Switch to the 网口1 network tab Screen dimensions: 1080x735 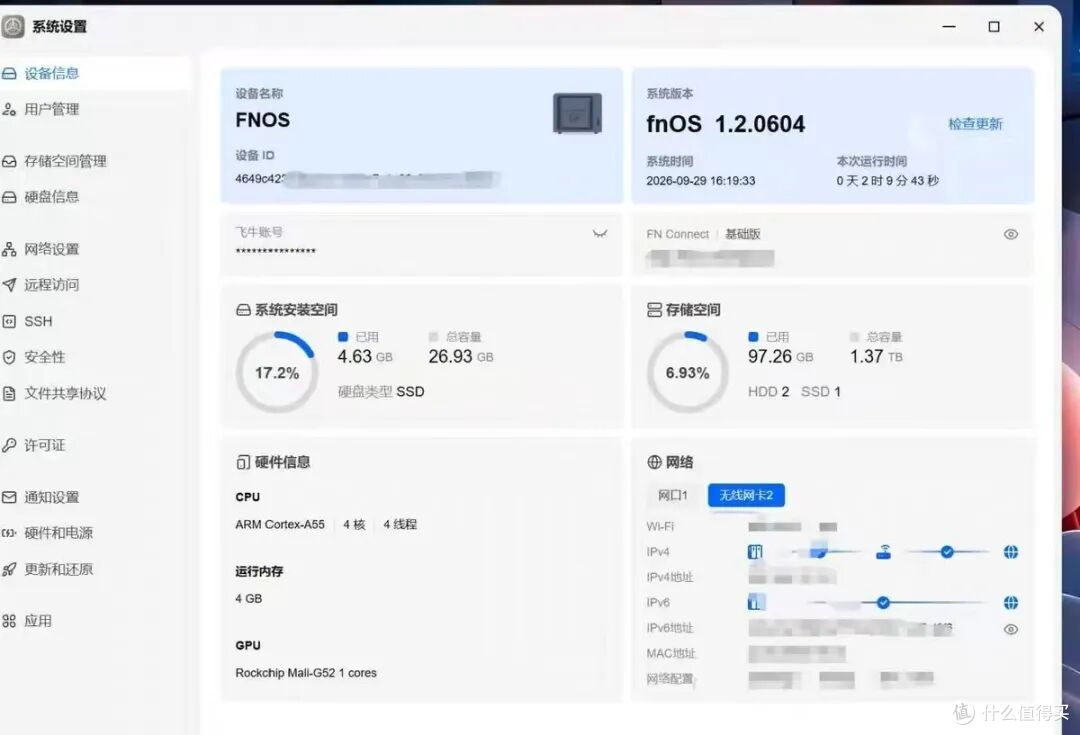point(673,495)
